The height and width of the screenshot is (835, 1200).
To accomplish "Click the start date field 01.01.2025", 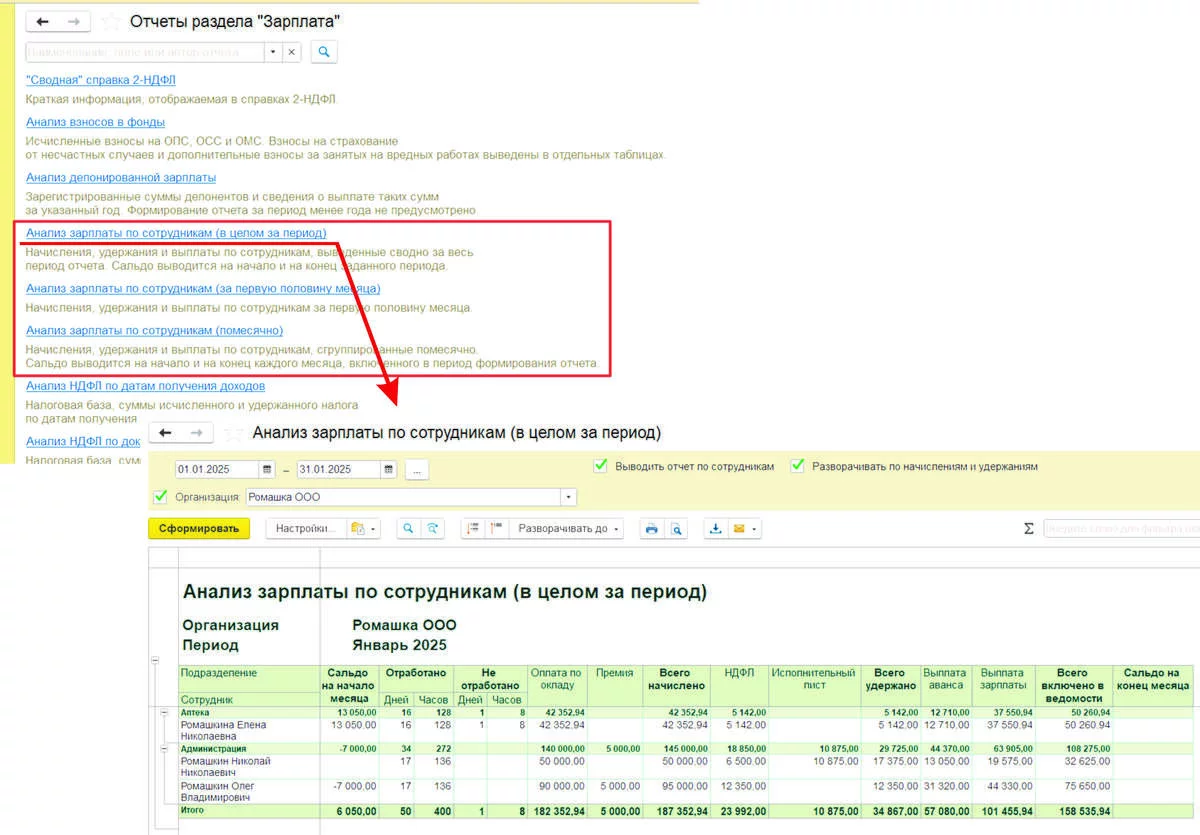I will [217, 469].
